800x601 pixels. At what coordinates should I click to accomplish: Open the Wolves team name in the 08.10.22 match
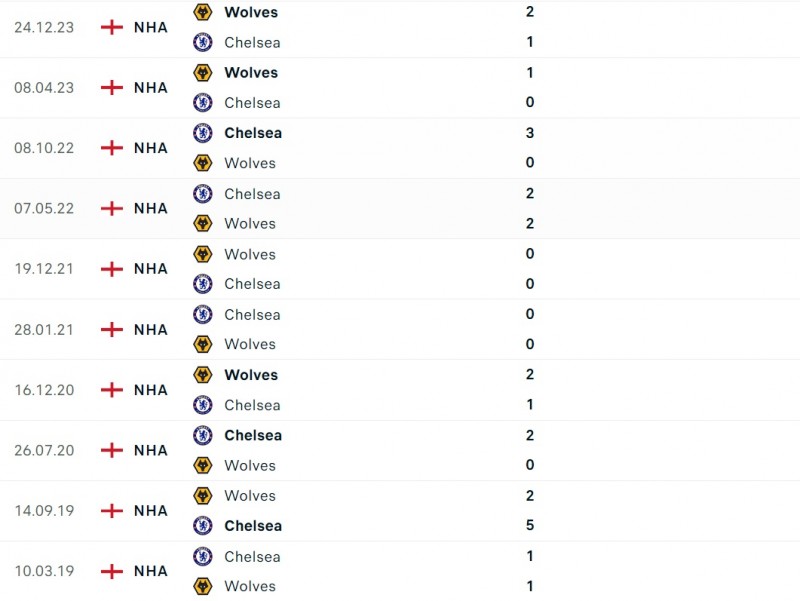(x=250, y=163)
